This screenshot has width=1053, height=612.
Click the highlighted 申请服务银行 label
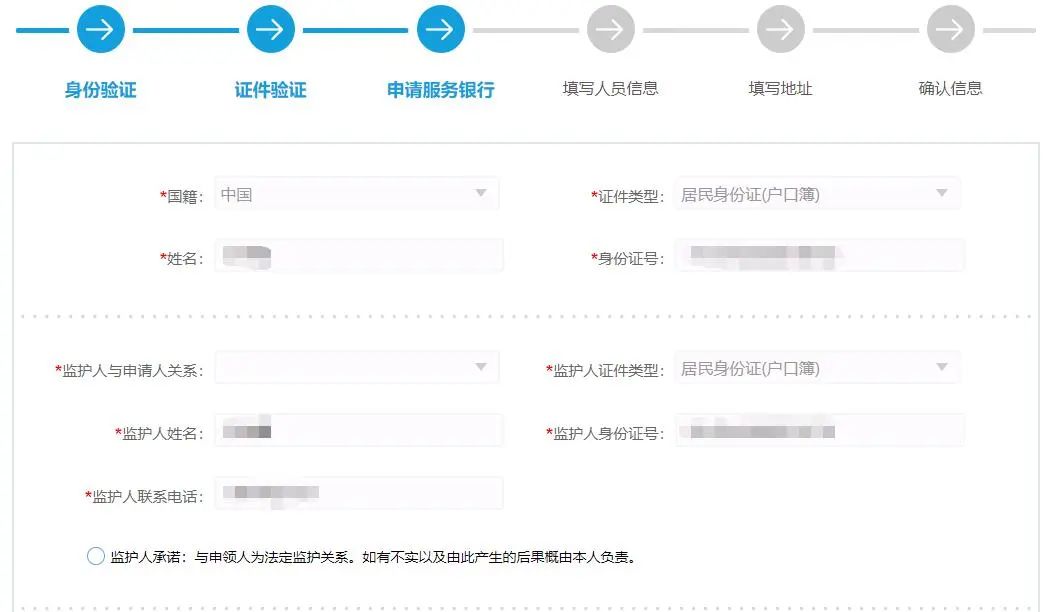[440, 88]
